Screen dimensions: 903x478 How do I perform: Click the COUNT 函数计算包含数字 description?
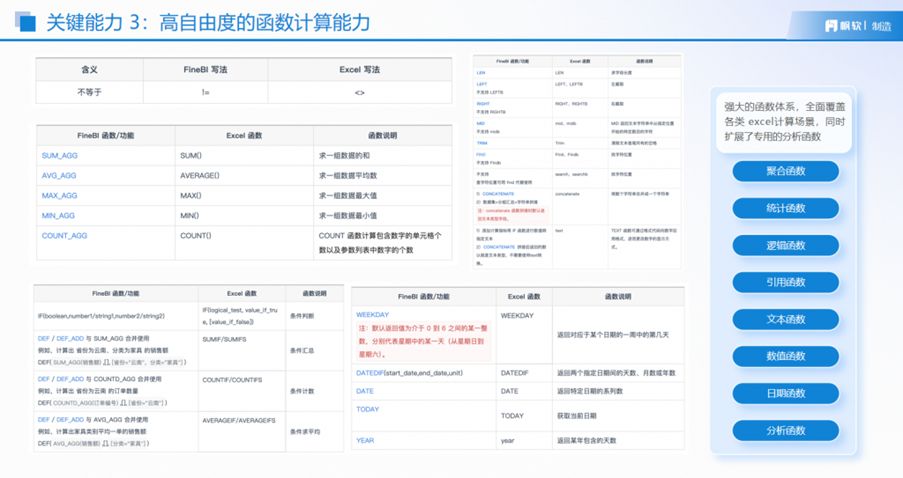pos(380,242)
